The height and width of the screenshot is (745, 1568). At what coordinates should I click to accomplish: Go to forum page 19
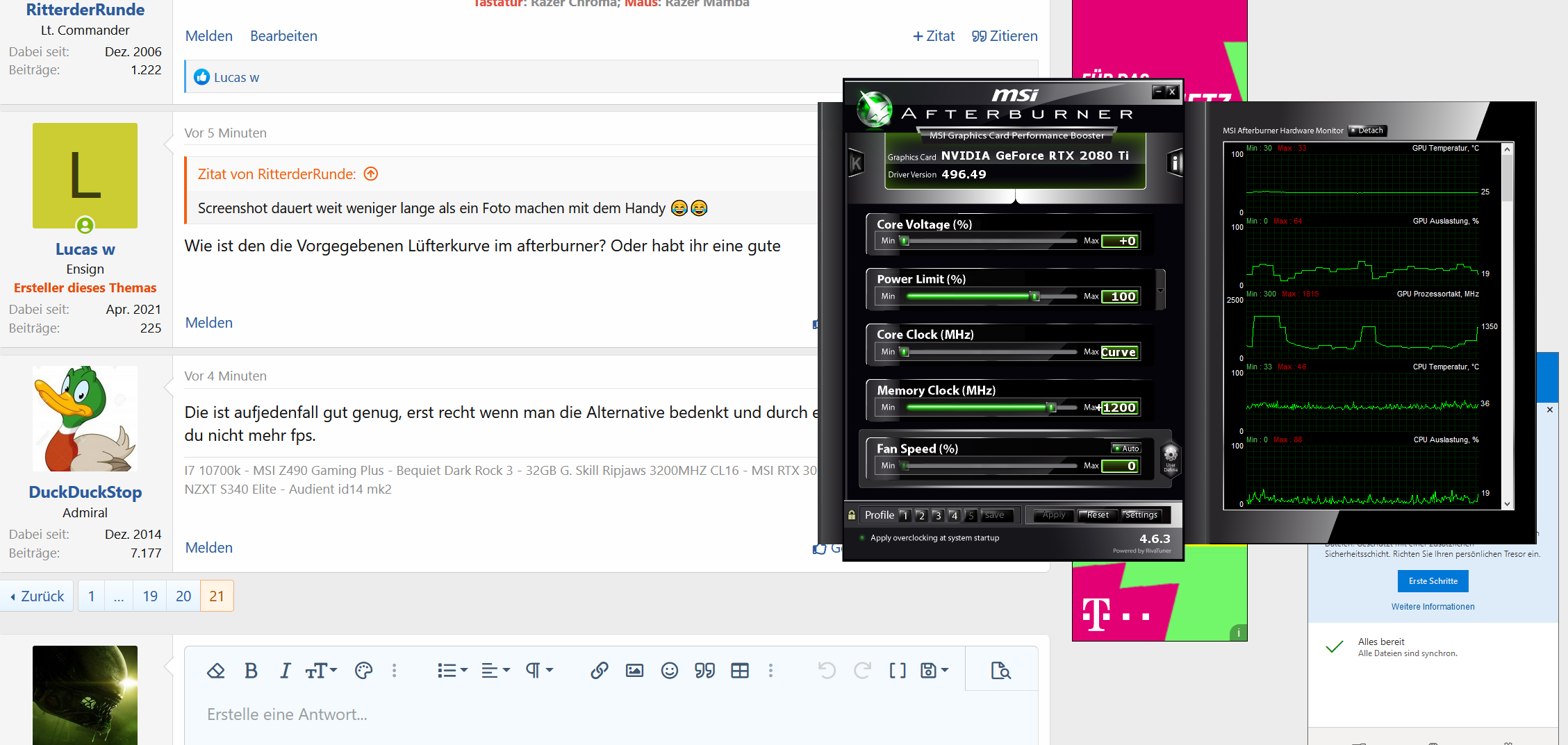click(x=150, y=596)
